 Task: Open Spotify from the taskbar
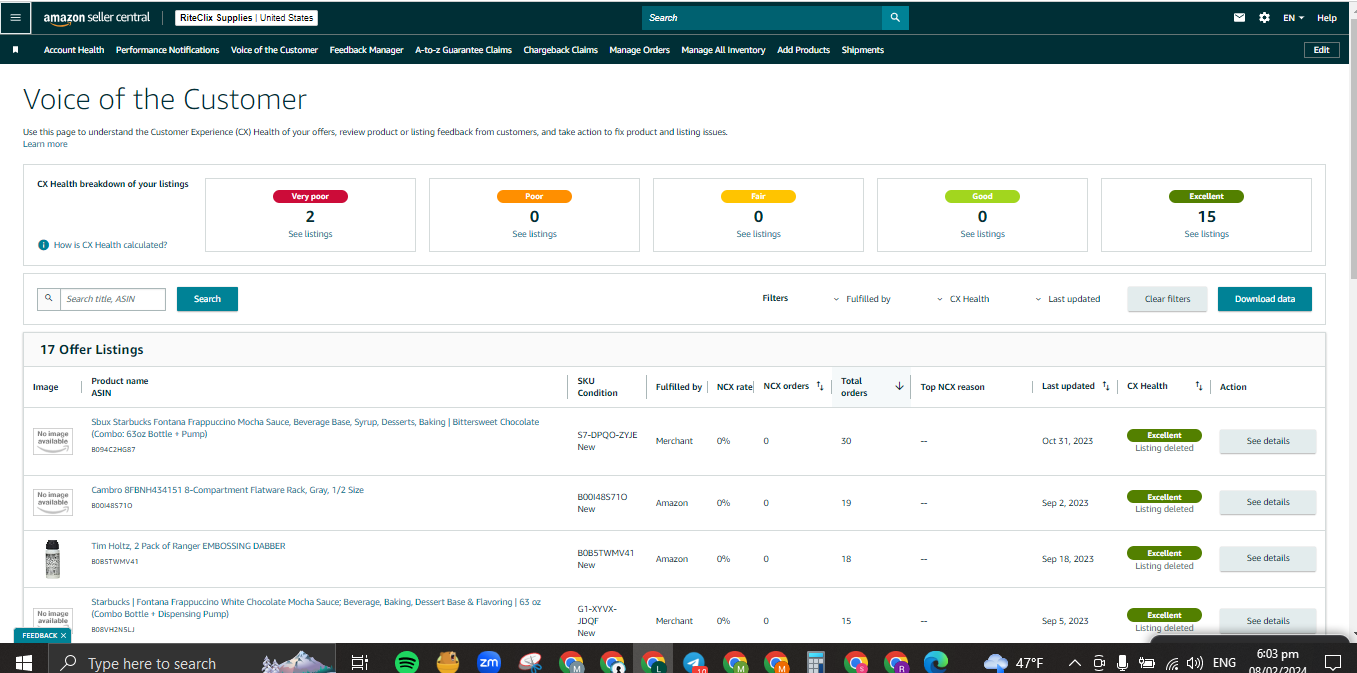coord(406,662)
